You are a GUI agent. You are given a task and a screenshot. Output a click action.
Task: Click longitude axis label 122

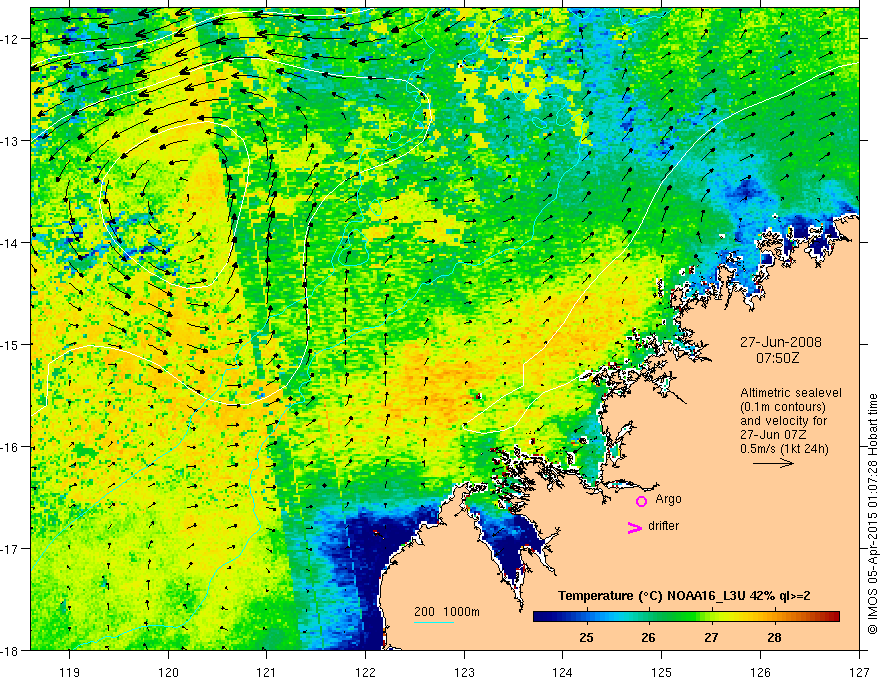(x=365, y=672)
